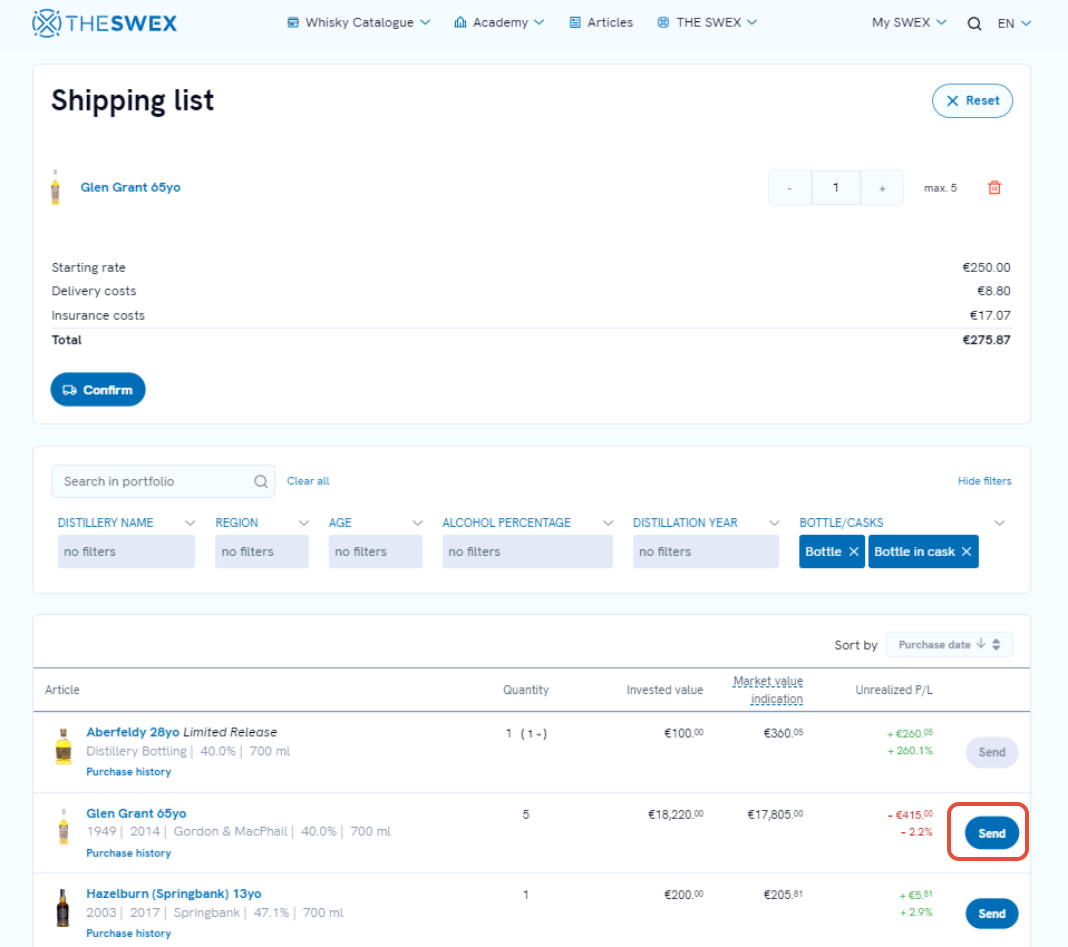Screen dimensions: 1068x947
Task: Change language with EN selector
Action: click(1014, 23)
